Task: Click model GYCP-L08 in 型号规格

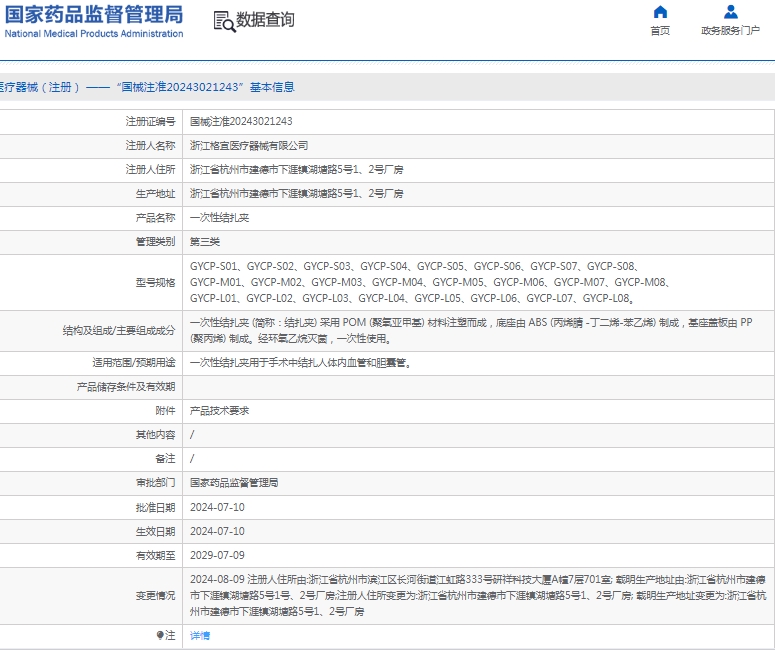Action: pyautogui.click(x=606, y=298)
